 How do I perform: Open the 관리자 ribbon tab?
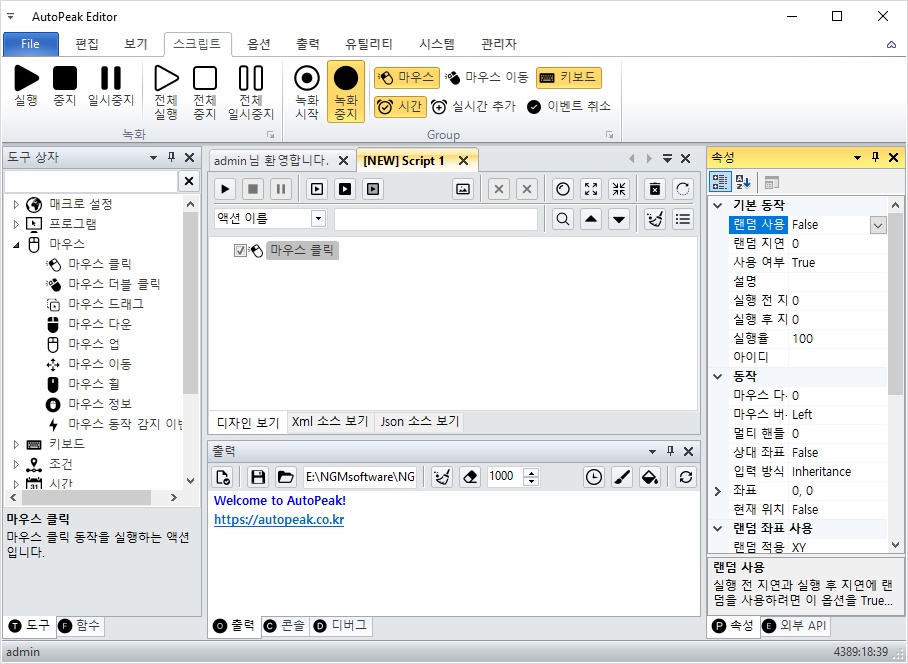click(x=499, y=44)
